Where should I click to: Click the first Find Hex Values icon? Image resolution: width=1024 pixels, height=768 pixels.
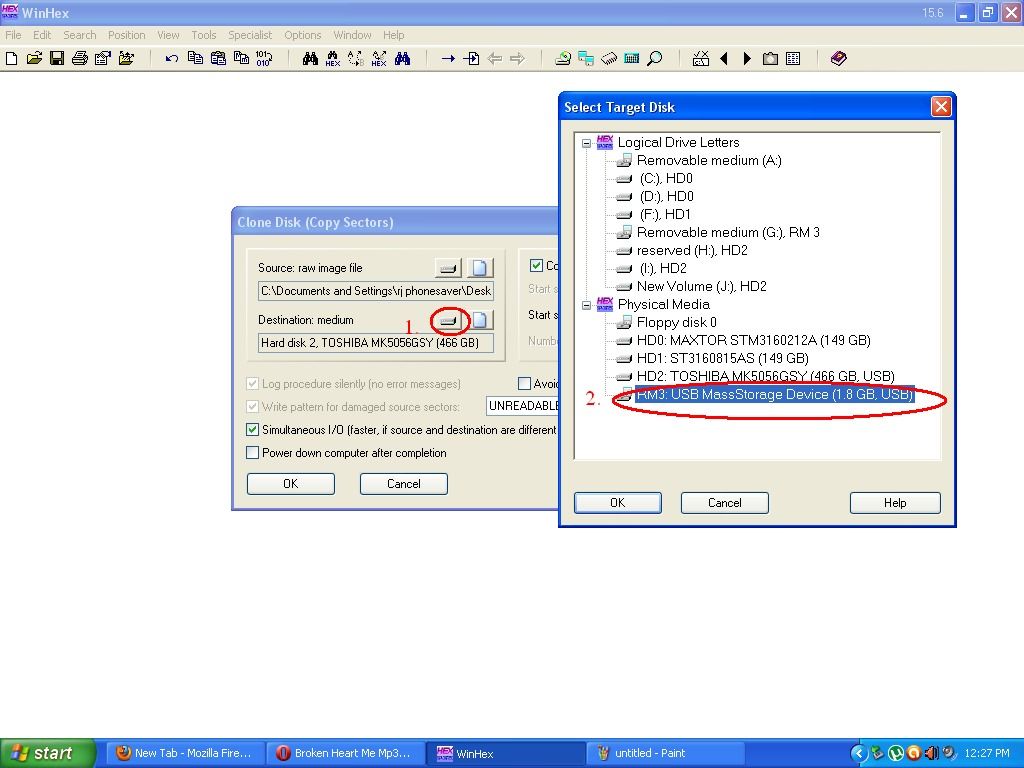333,59
